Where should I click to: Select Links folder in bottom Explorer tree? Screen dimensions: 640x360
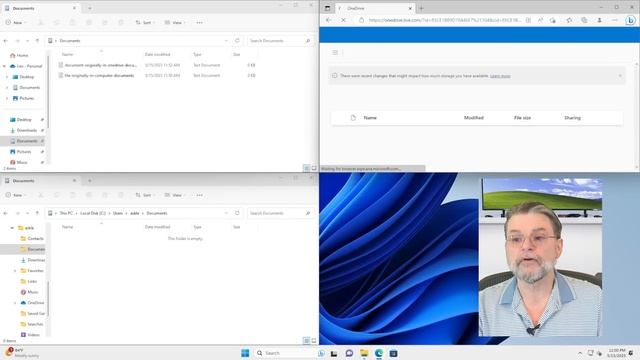(x=29, y=281)
